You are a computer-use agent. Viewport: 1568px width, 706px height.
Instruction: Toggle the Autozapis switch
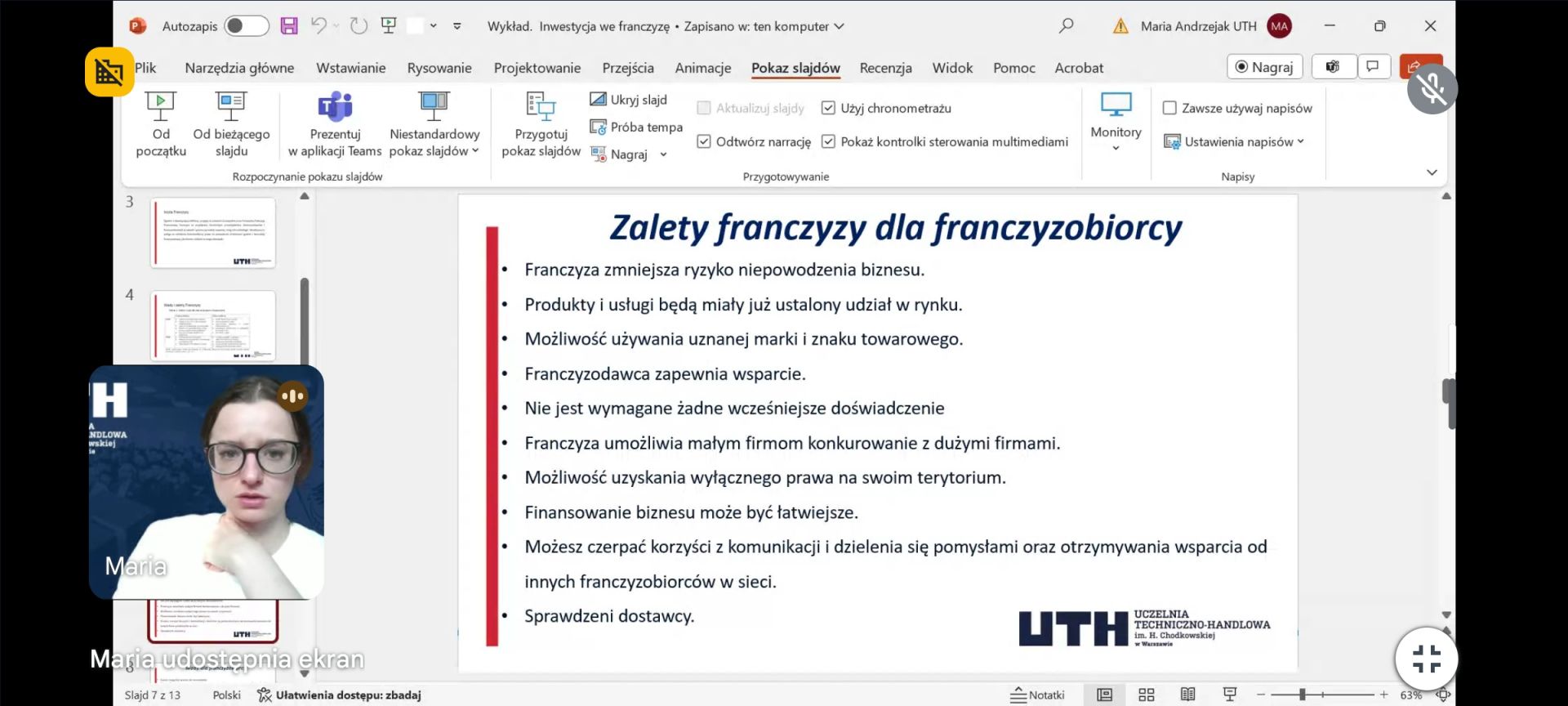click(247, 26)
